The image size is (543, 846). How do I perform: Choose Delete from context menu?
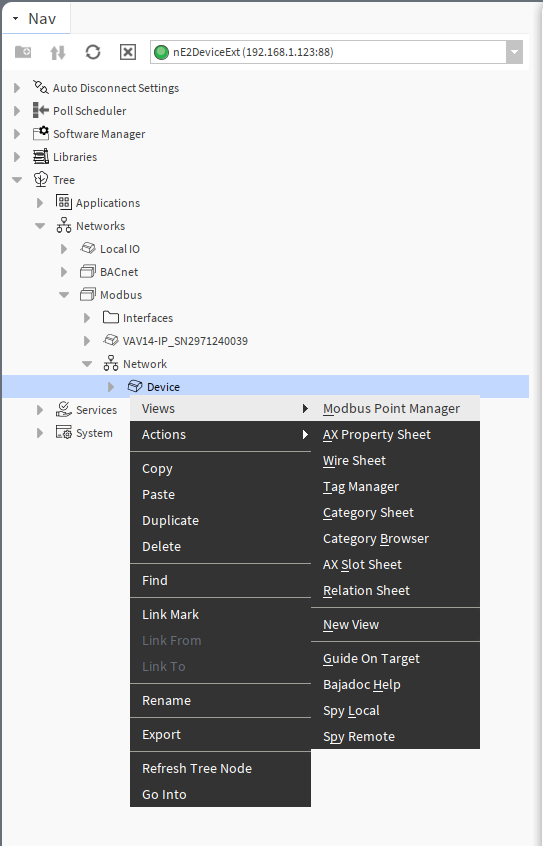coord(220,546)
